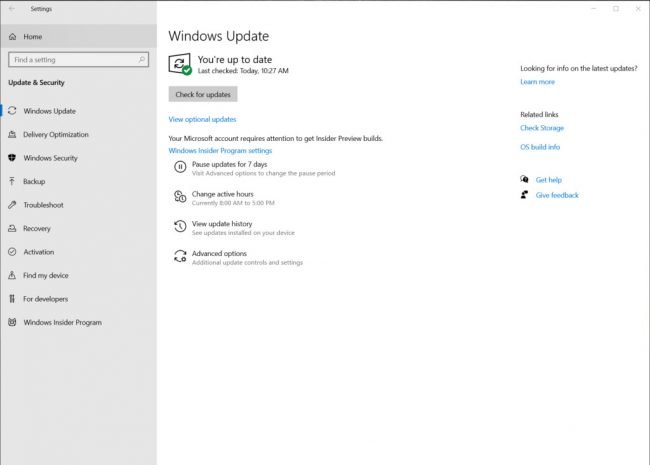Viewport: 650px width, 465px height.
Task: Click the Get help link
Action: click(x=548, y=180)
